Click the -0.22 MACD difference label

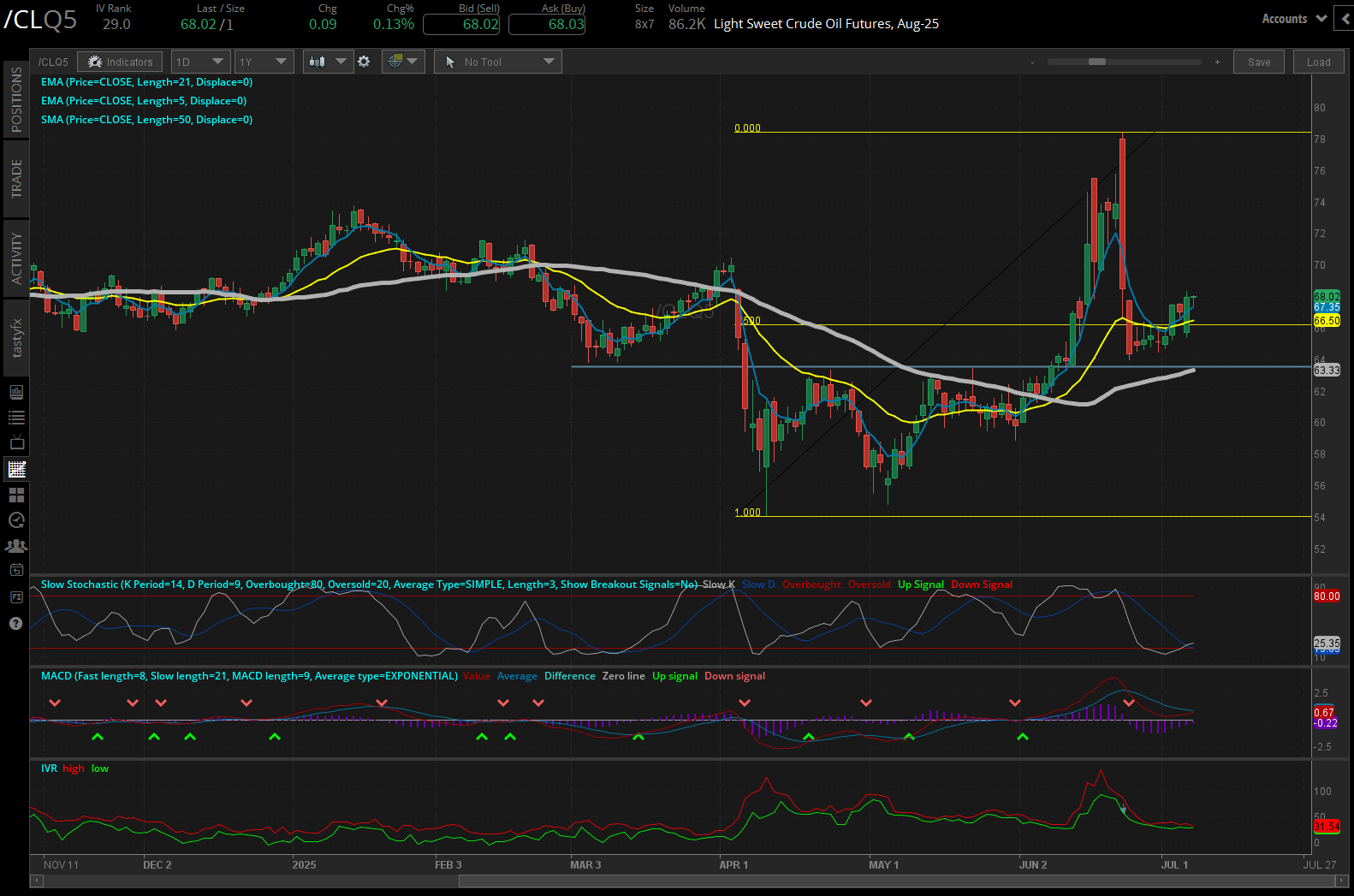1325,723
